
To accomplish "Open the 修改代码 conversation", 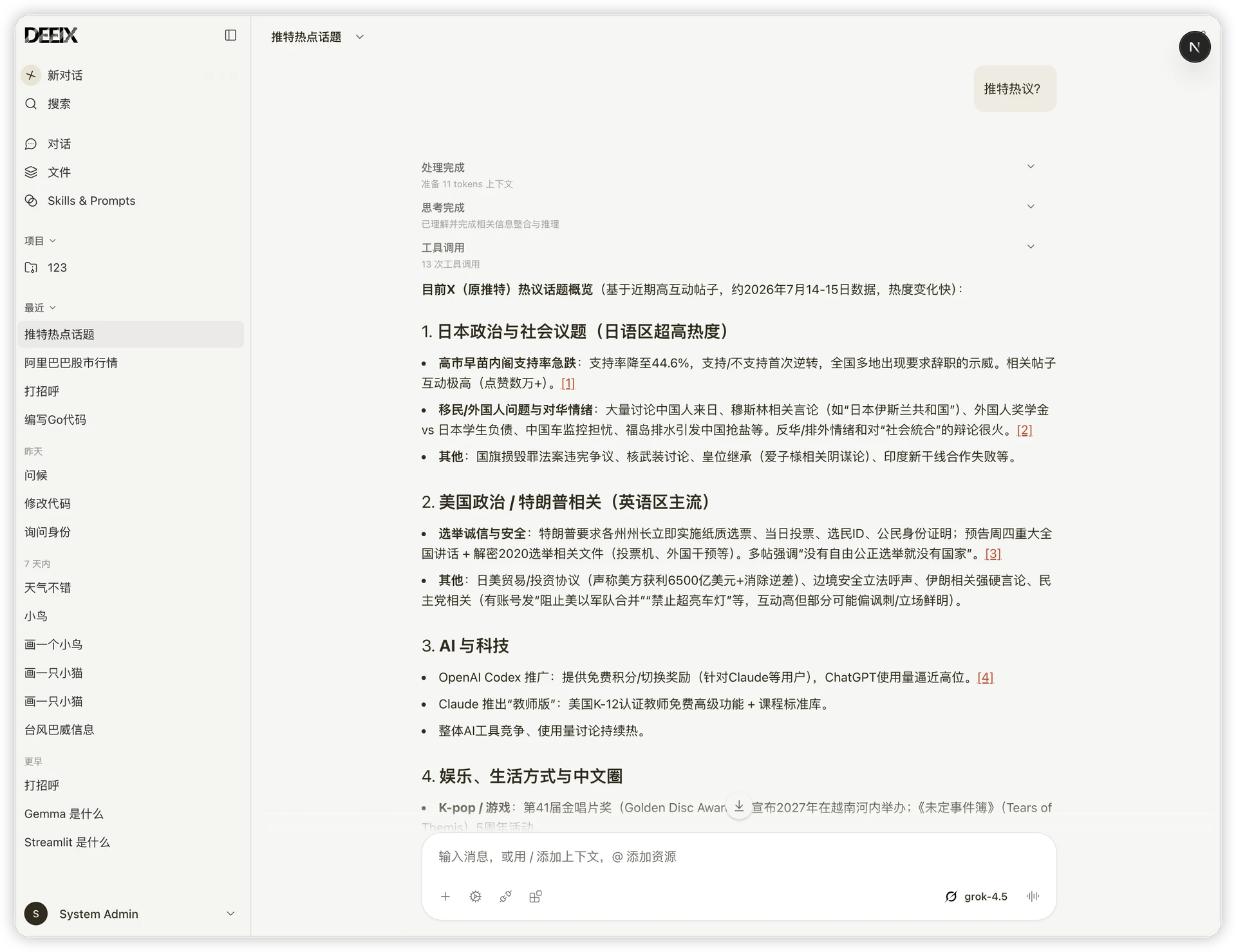I will 131,503.
